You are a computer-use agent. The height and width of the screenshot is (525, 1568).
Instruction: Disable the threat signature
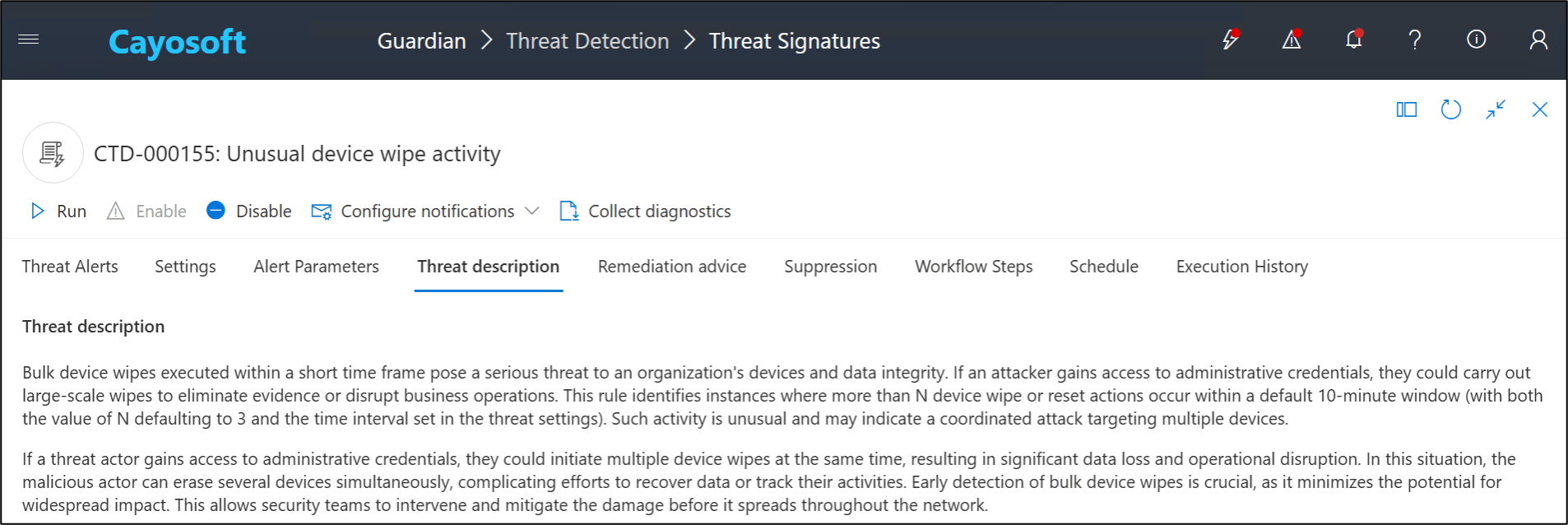(249, 211)
